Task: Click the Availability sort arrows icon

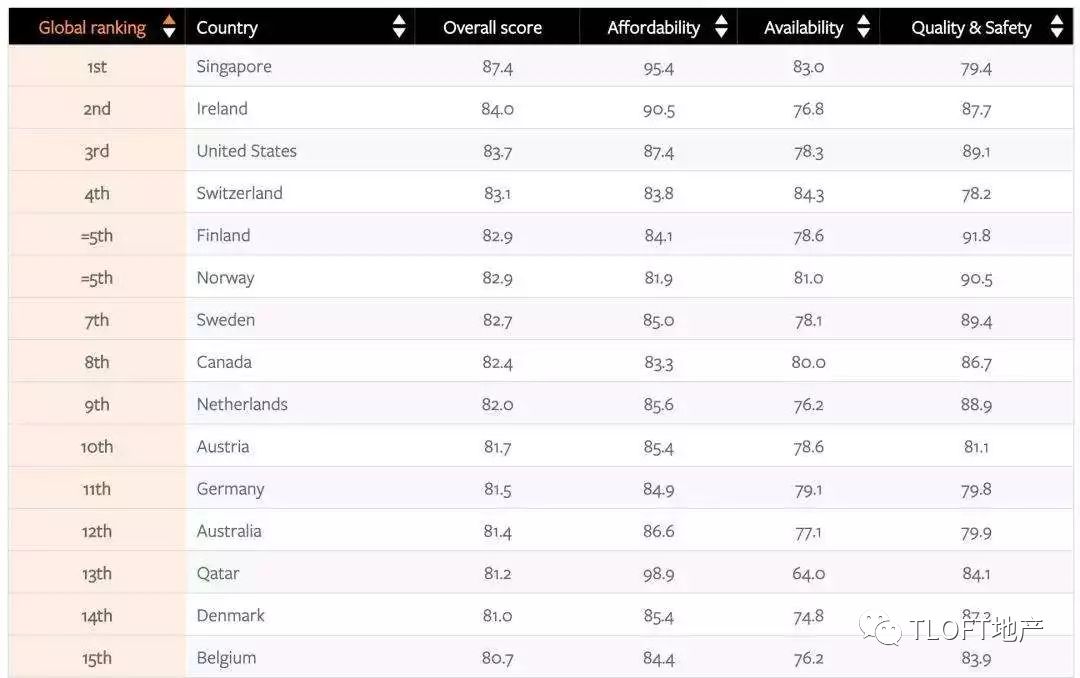Action: [863, 28]
